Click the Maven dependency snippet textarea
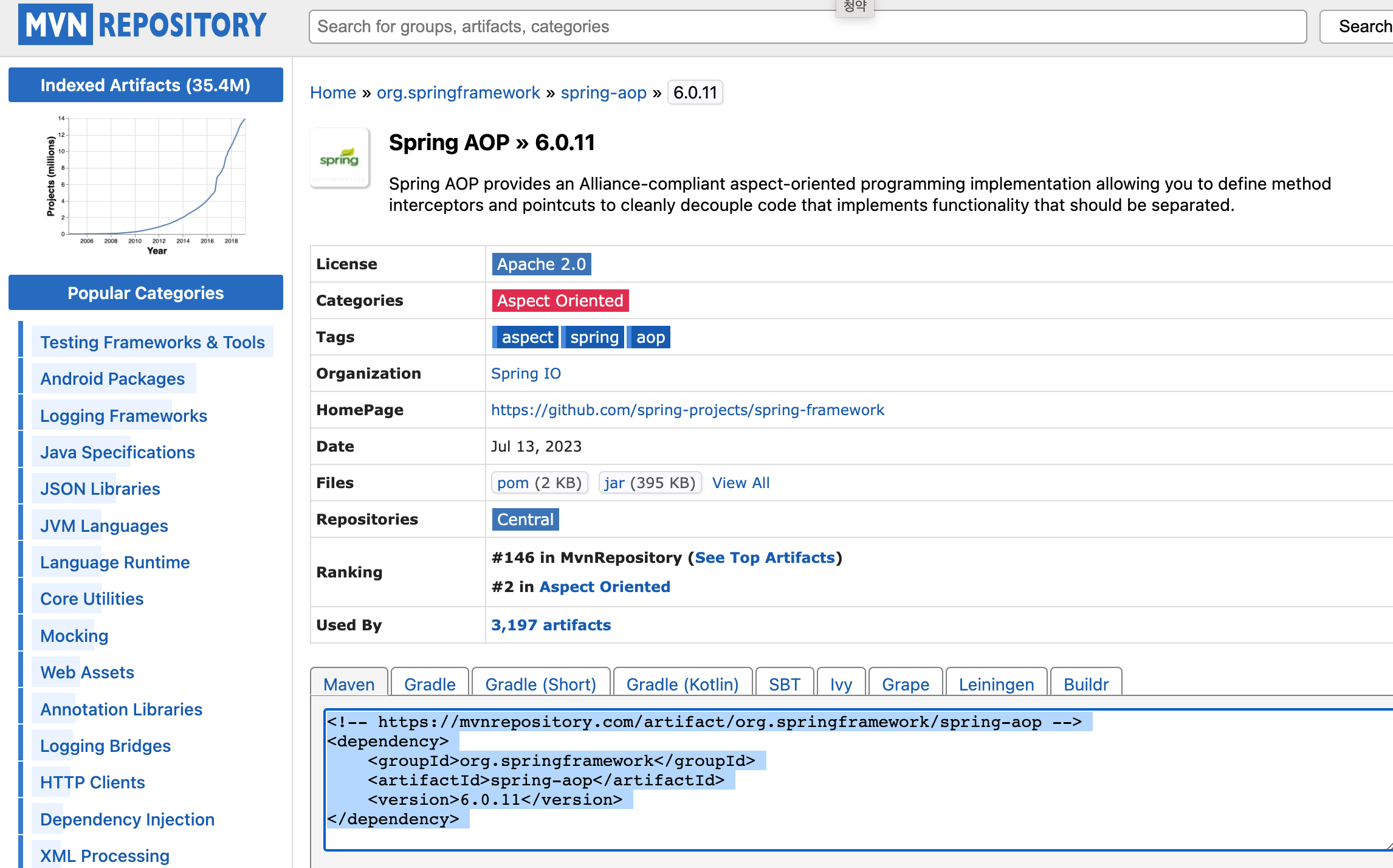The width and height of the screenshot is (1393, 868). click(x=851, y=778)
